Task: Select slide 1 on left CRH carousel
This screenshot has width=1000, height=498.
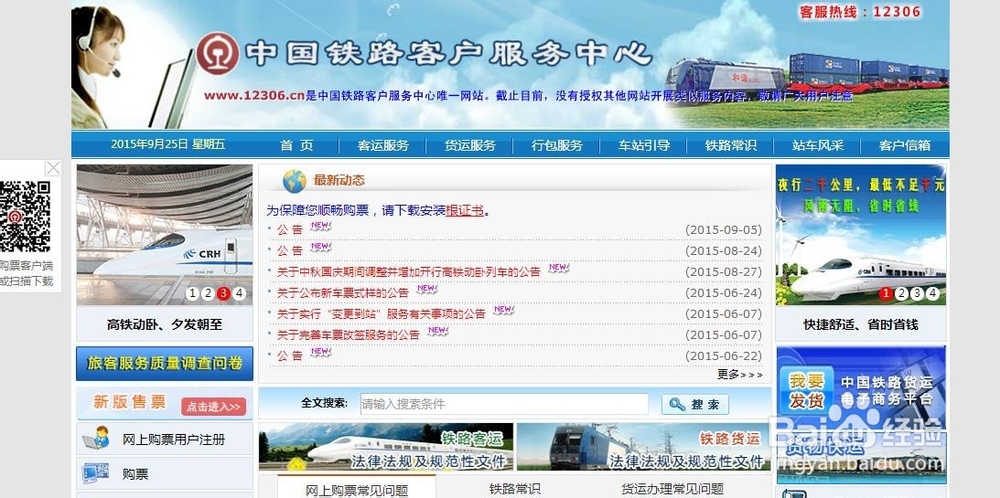Action: 193,293
